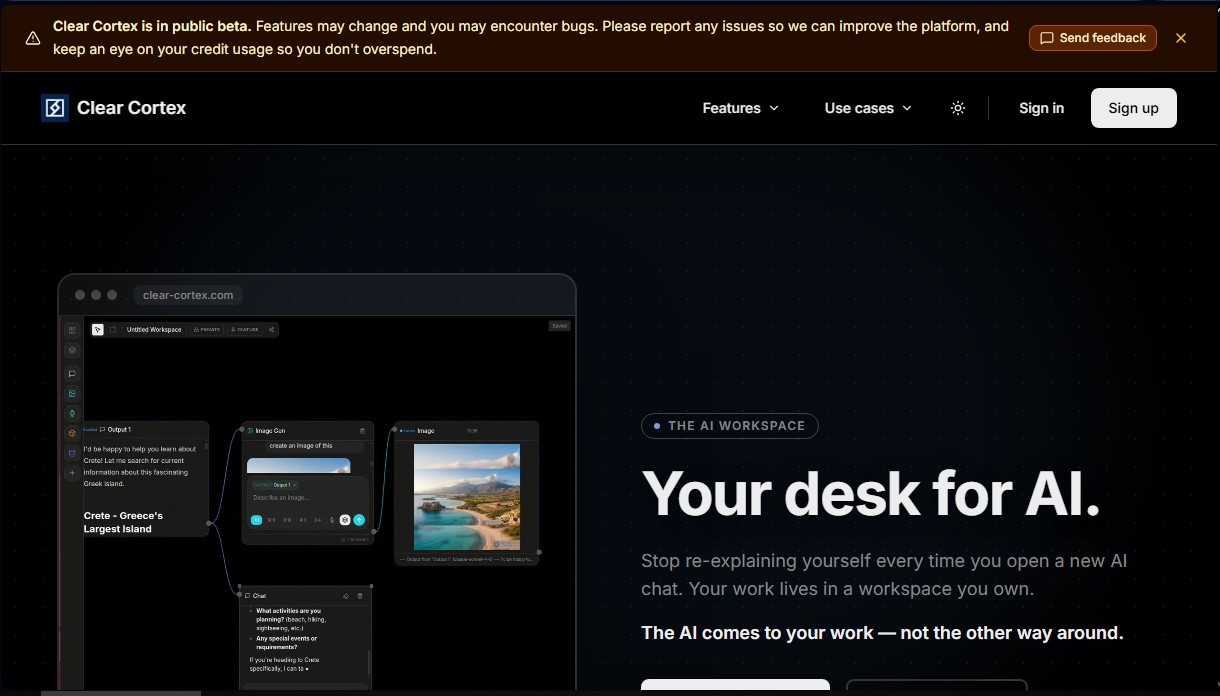Select the layers icon in workspace sidebar
Image resolution: width=1220 pixels, height=696 pixels.
tap(72, 350)
